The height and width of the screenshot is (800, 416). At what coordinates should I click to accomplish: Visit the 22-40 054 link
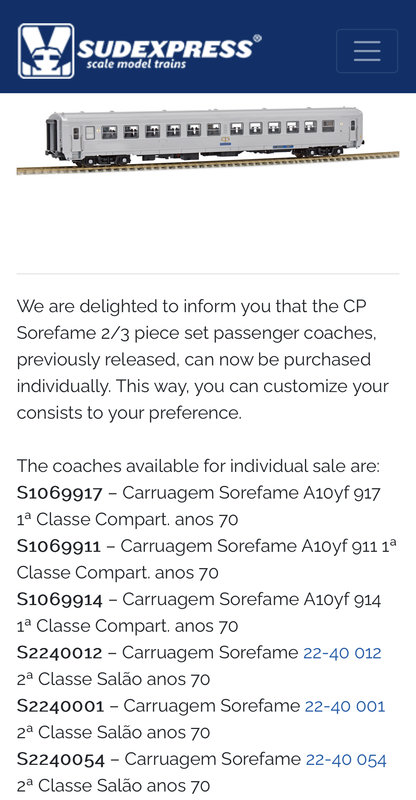pyautogui.click(x=346, y=759)
